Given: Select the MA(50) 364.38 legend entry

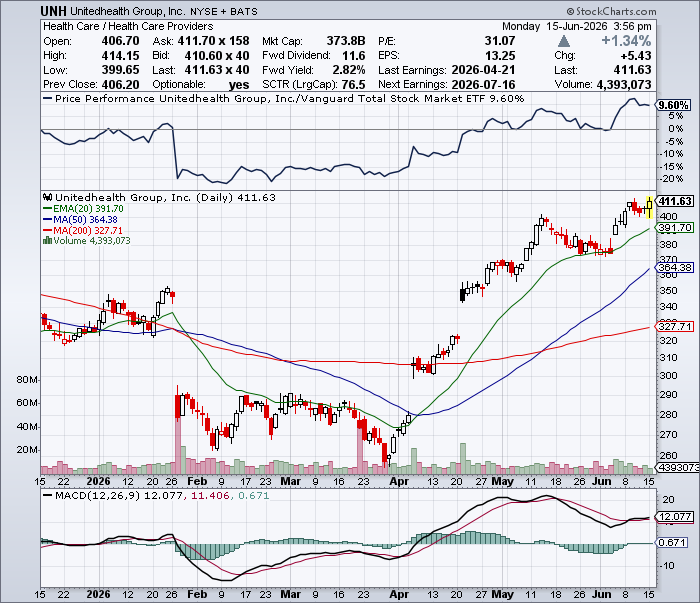Looking at the screenshot, I should (x=80, y=220).
